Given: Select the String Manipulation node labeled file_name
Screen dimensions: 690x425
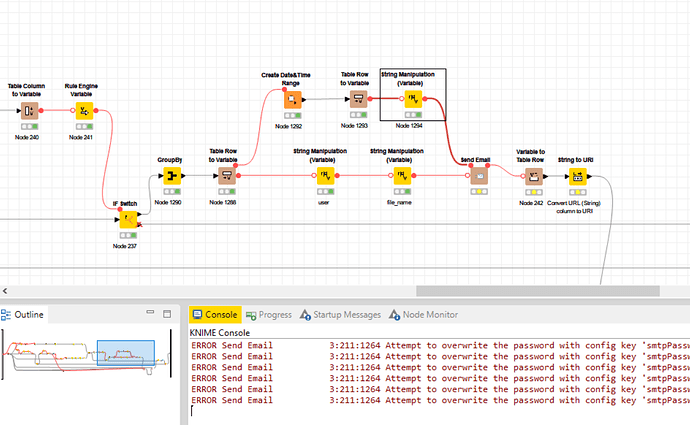Looking at the screenshot, I should pos(402,176).
